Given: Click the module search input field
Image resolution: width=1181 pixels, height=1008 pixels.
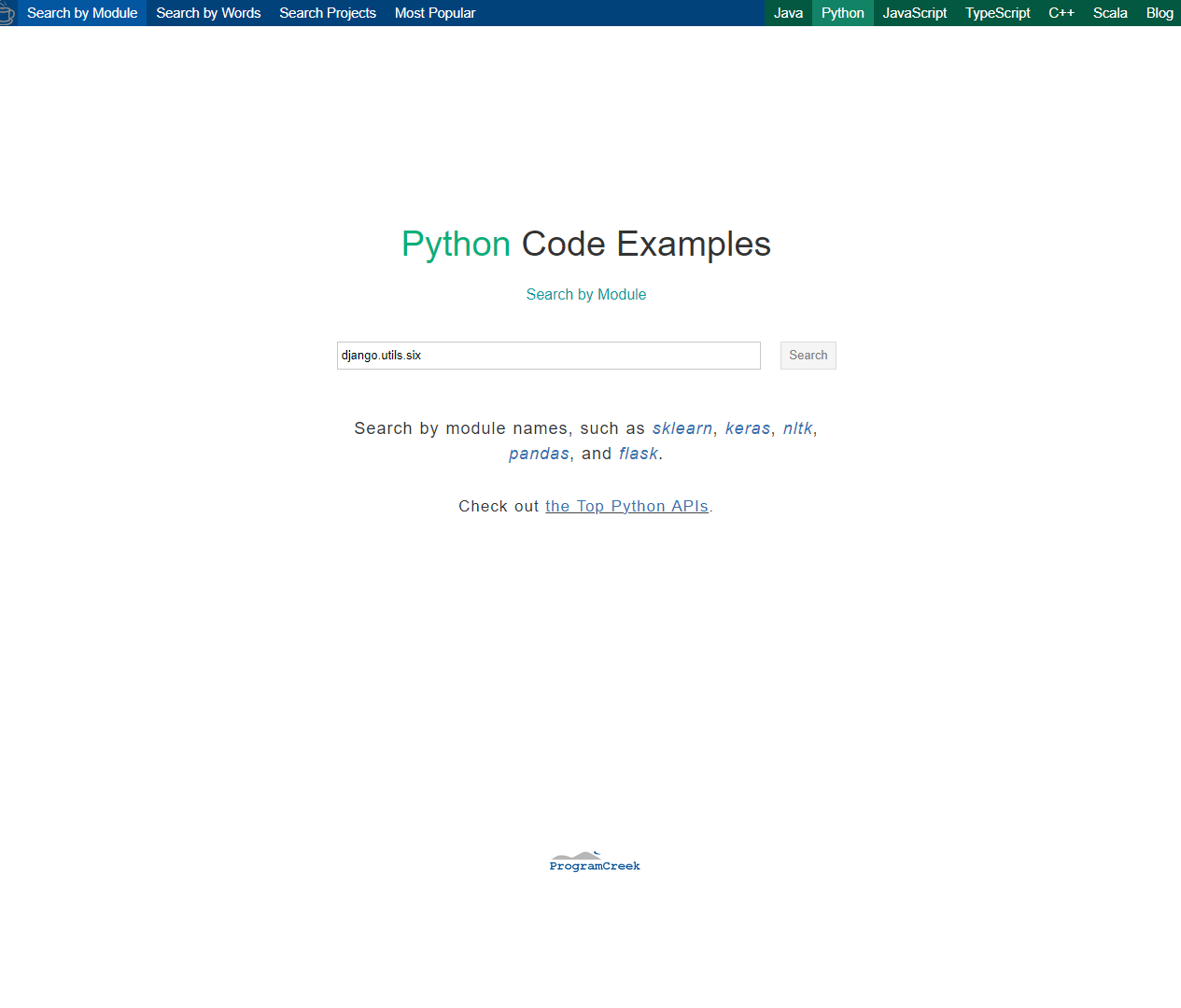Looking at the screenshot, I should (x=549, y=356).
